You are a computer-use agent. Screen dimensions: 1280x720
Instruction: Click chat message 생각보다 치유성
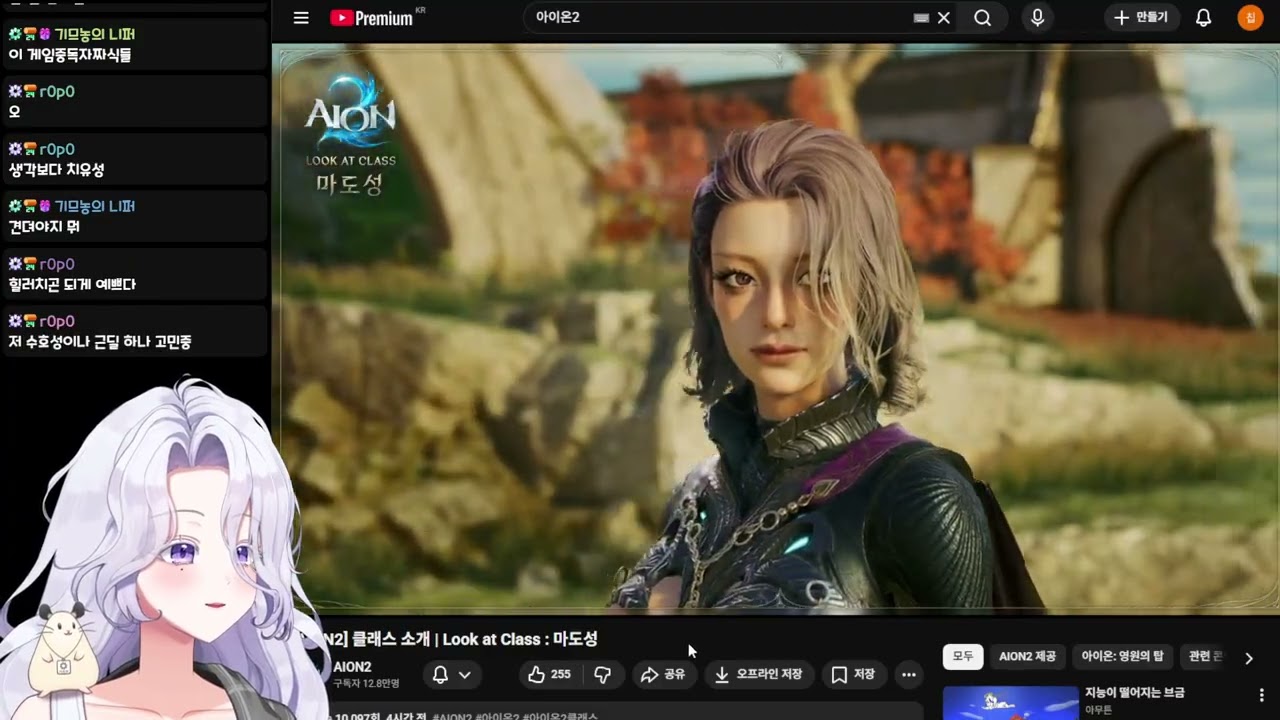pyautogui.click(x=56, y=170)
